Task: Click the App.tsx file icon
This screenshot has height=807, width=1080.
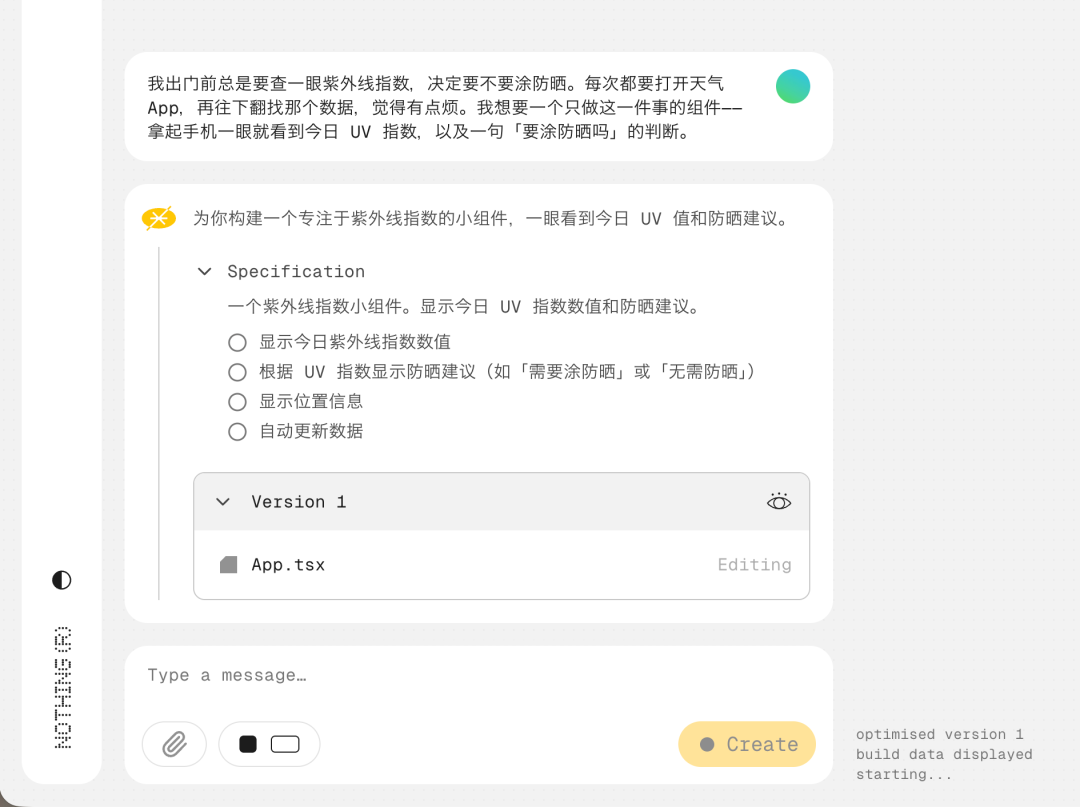Action: [228, 564]
